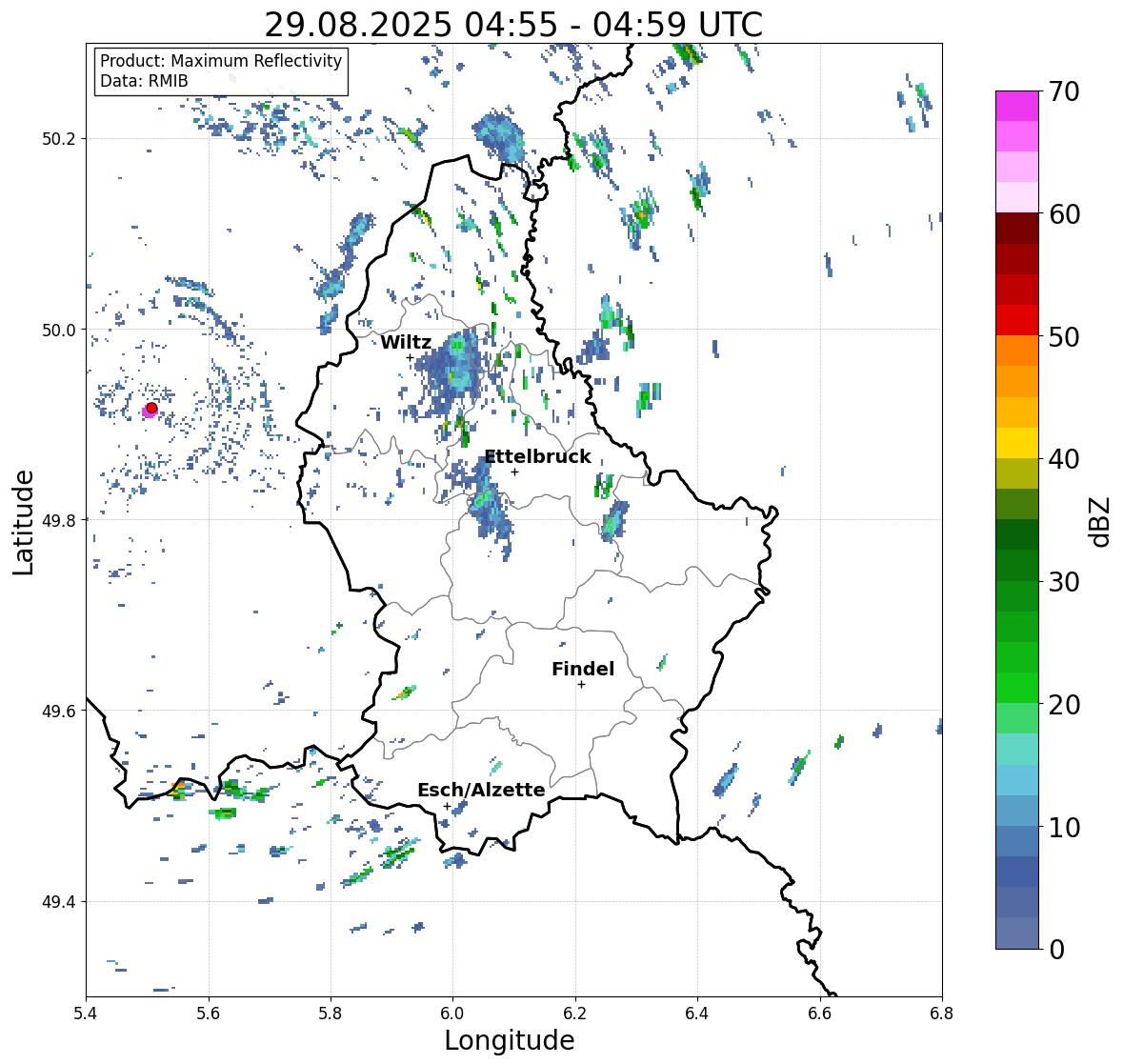Screen dimensions: 1123x1064
Task: Click the 'dBZ' colorbar label
Action: coord(1100,521)
